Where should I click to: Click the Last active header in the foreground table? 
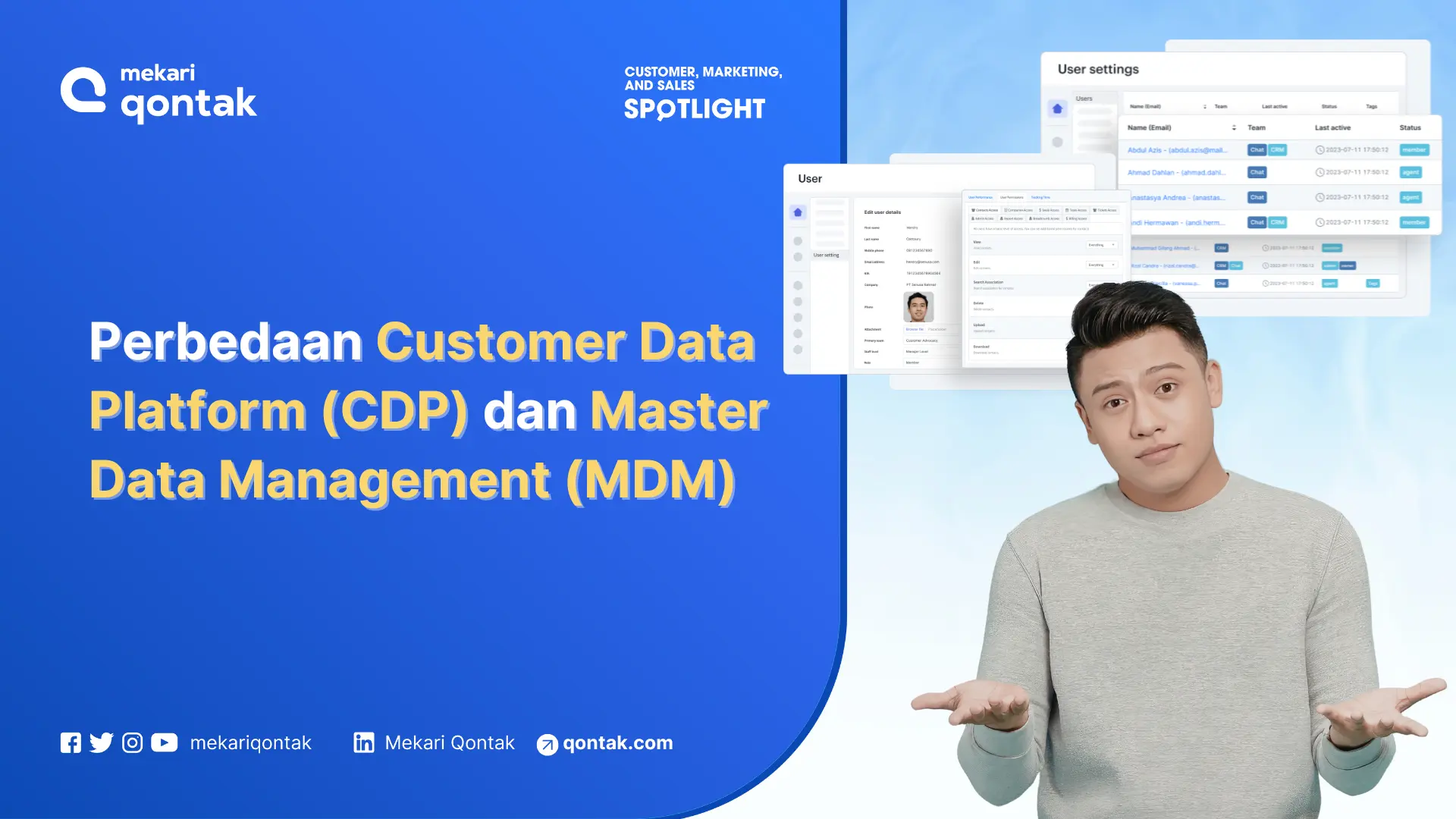[1332, 127]
